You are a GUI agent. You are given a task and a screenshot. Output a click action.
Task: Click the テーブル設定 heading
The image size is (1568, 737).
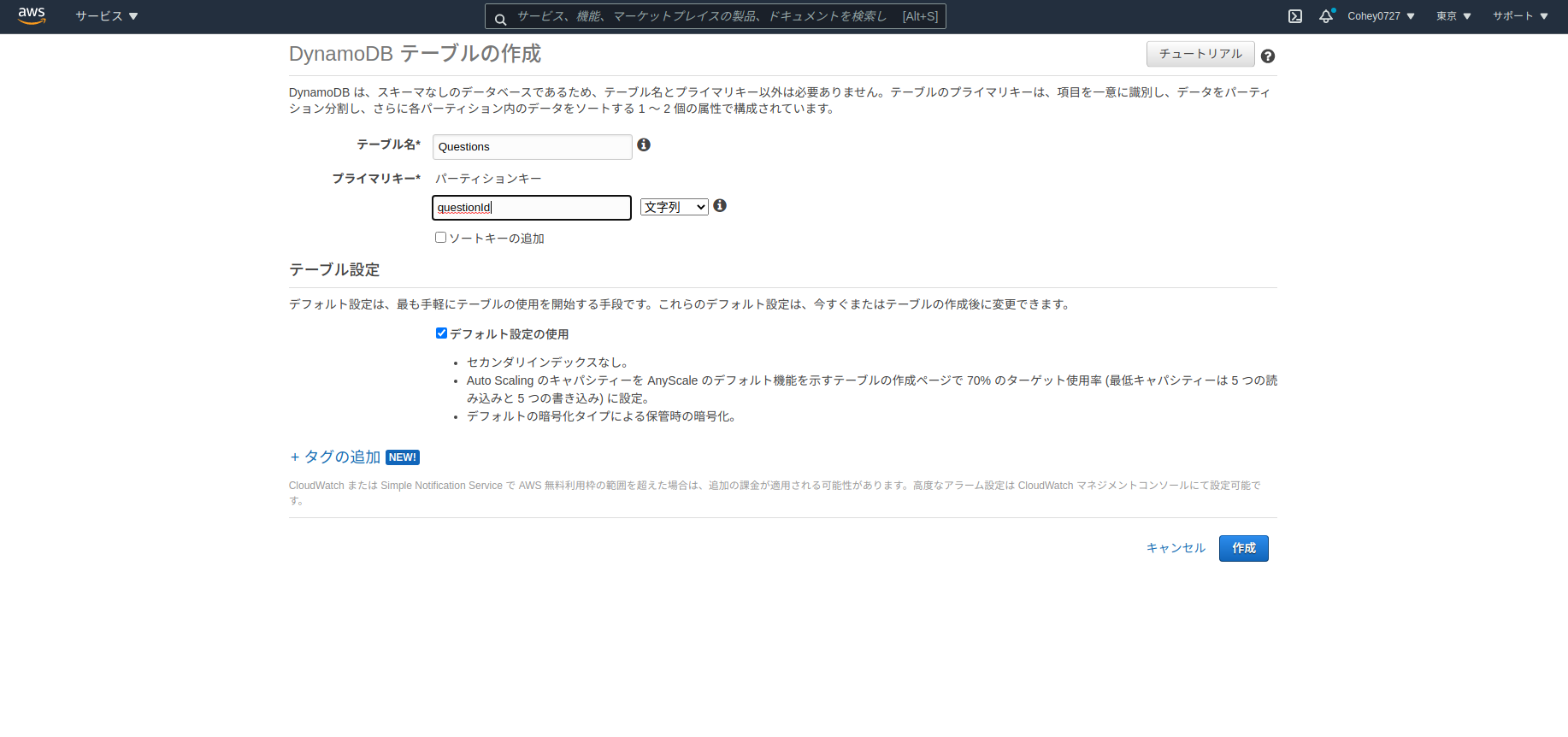pos(334,270)
